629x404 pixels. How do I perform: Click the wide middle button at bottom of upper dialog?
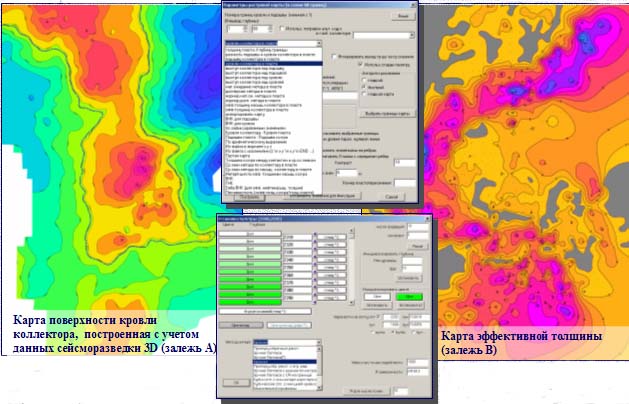coord(322,196)
